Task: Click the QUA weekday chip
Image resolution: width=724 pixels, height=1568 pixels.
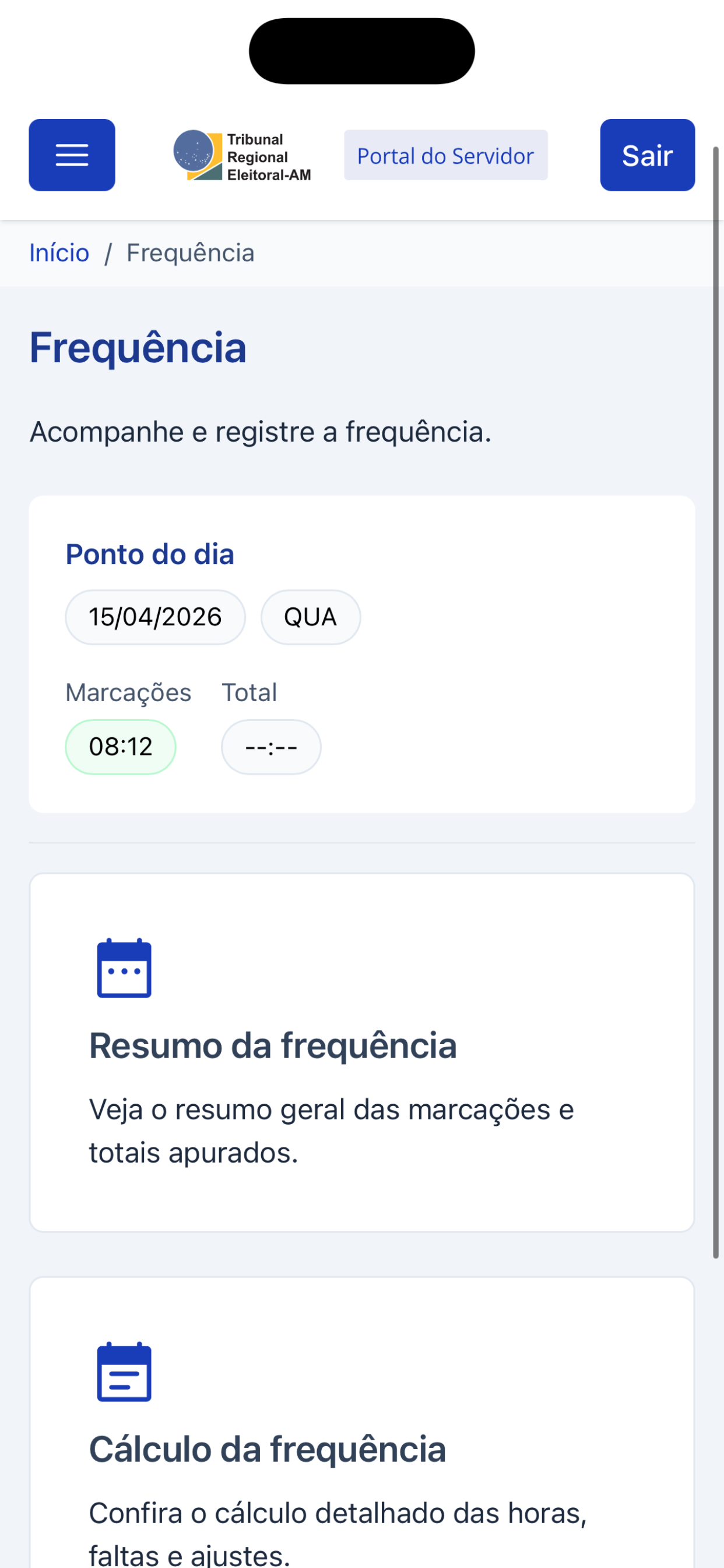Action: (310, 617)
